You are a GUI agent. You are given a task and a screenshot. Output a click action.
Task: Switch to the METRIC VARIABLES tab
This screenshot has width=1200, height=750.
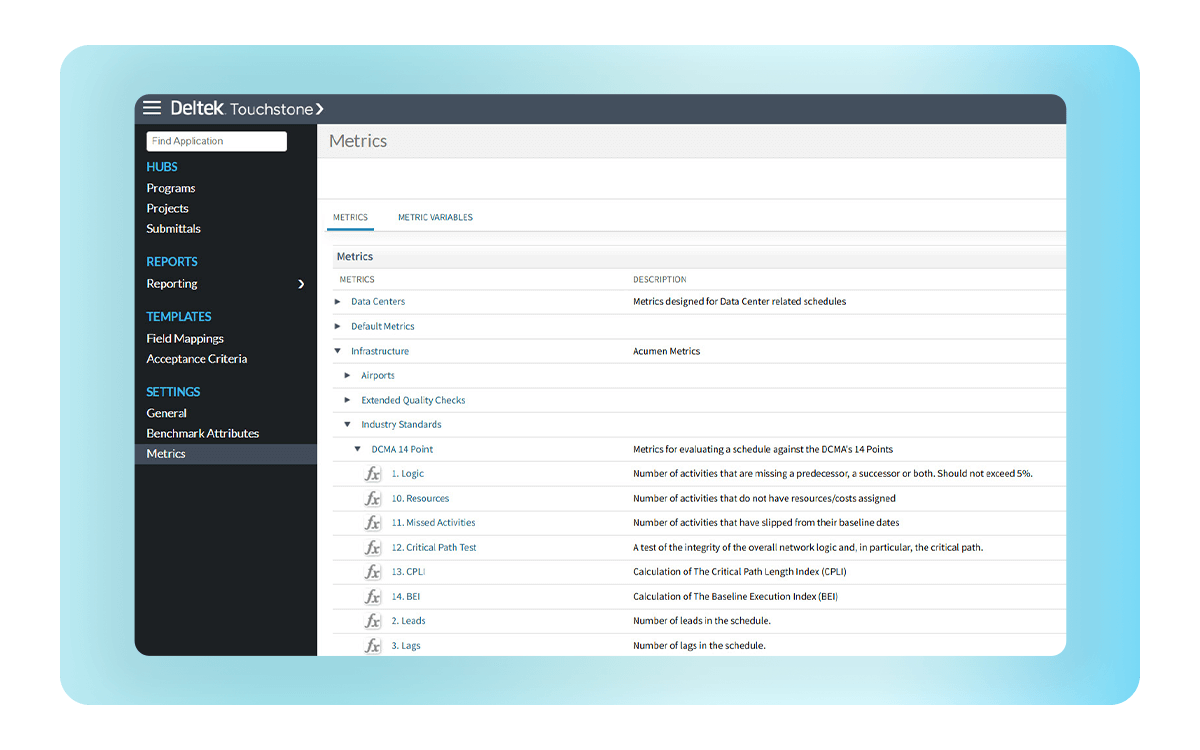pos(435,217)
